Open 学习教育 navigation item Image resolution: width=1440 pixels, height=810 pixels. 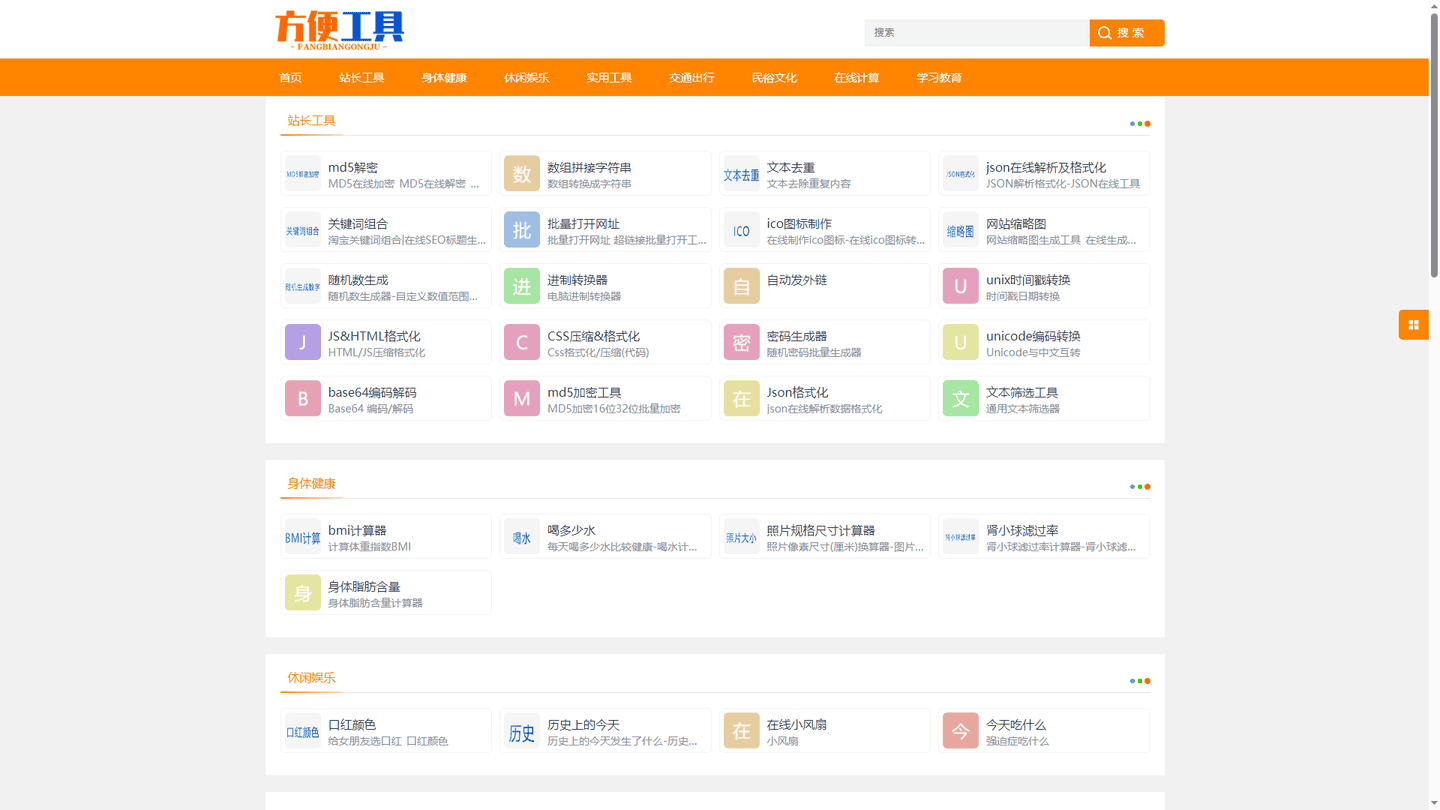tap(939, 77)
